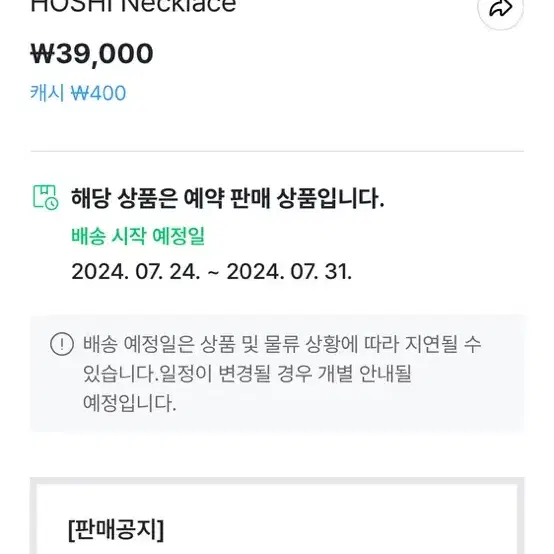Open the 캐시 ₩400 reward link
The image size is (554, 554).
click(78, 93)
